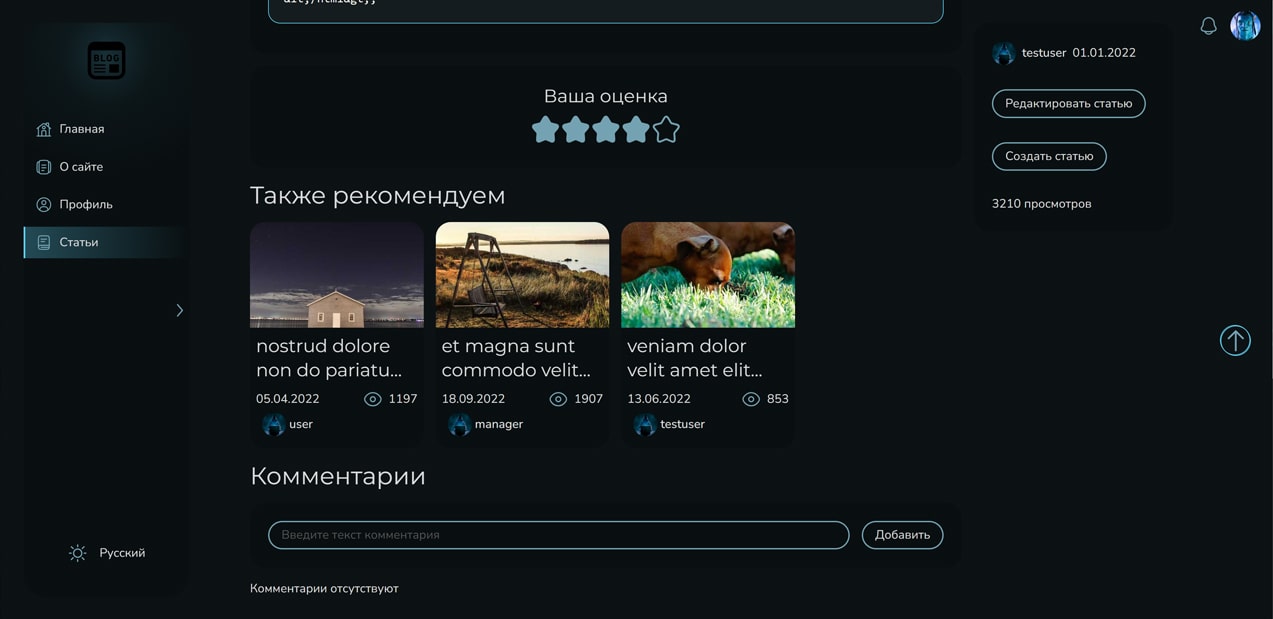
Task: Click the document icon next to О сайте
Action: [43, 167]
